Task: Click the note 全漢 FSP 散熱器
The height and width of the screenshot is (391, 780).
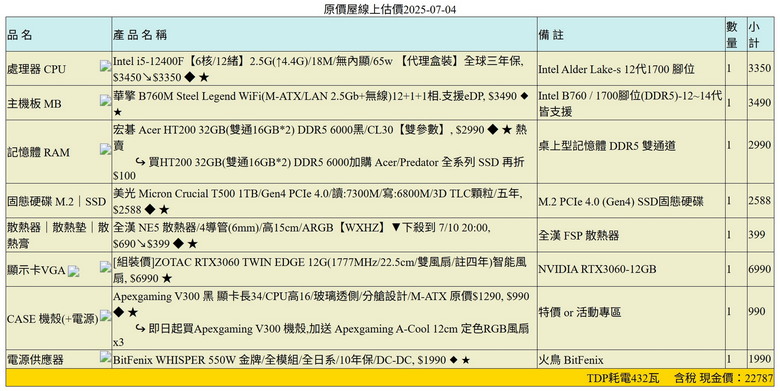Action: [579, 235]
